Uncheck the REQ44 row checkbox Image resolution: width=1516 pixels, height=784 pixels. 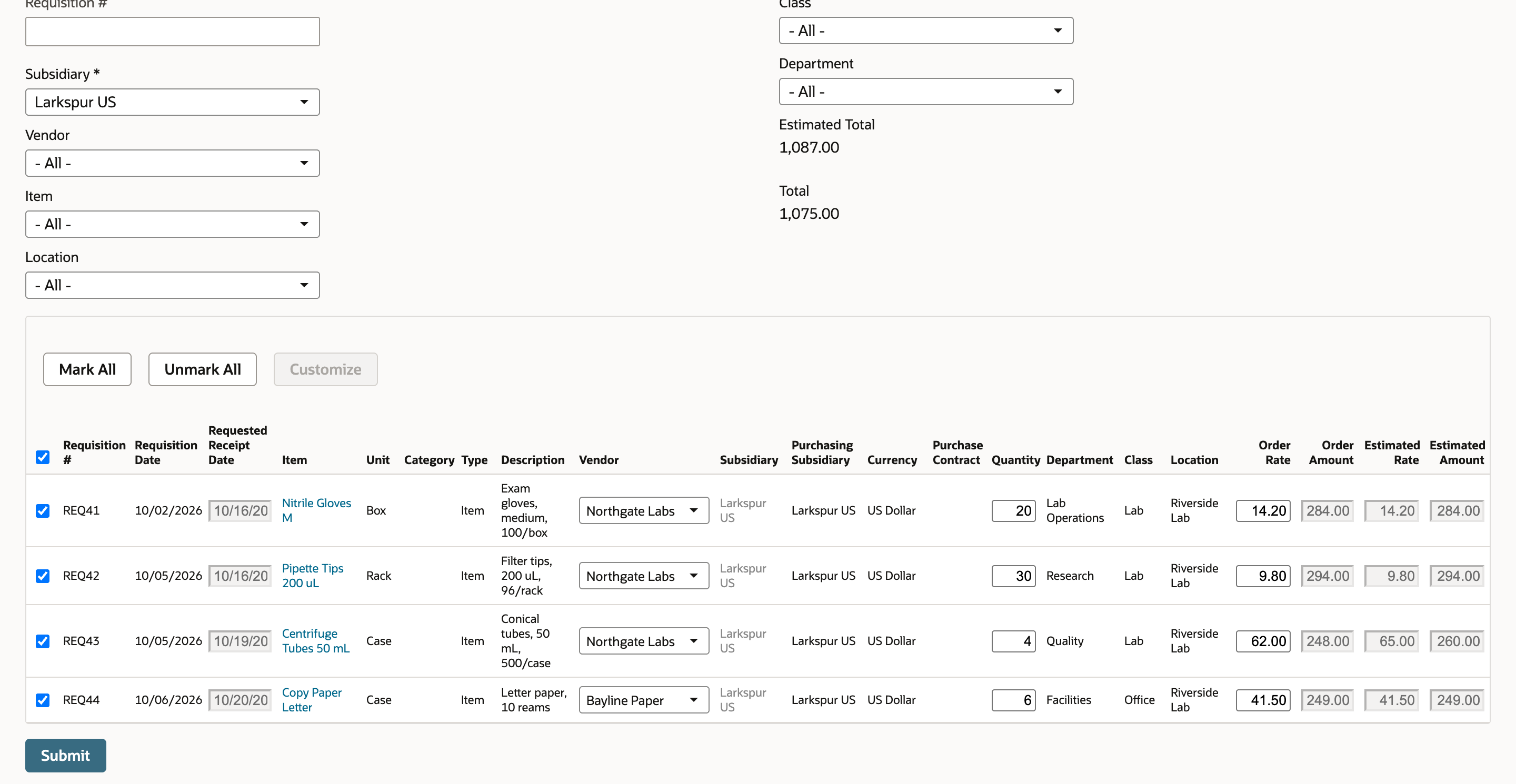pos(42,700)
